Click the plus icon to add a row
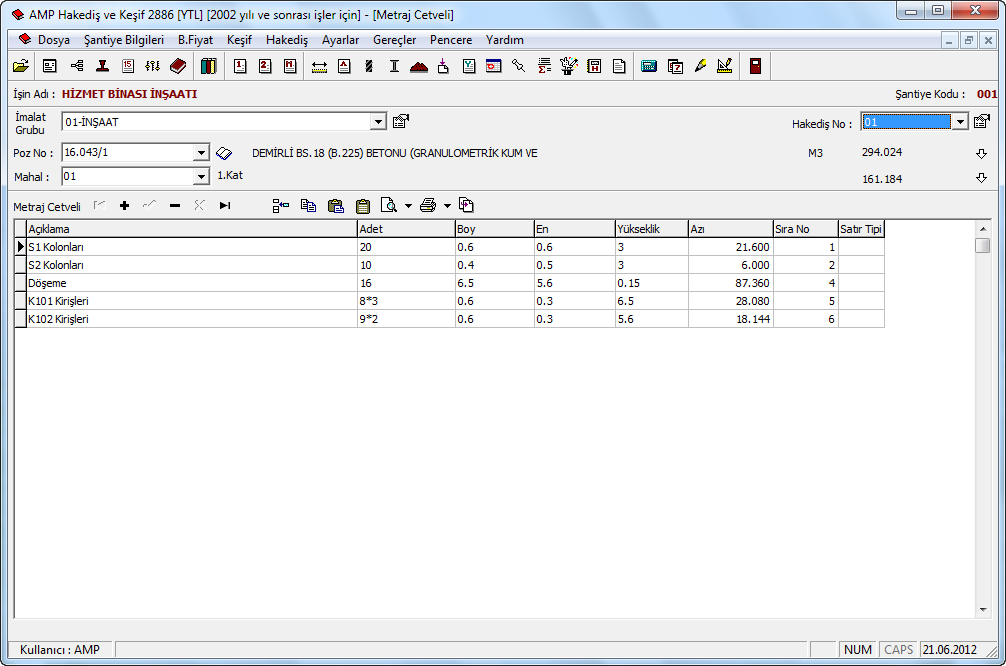 tap(125, 206)
